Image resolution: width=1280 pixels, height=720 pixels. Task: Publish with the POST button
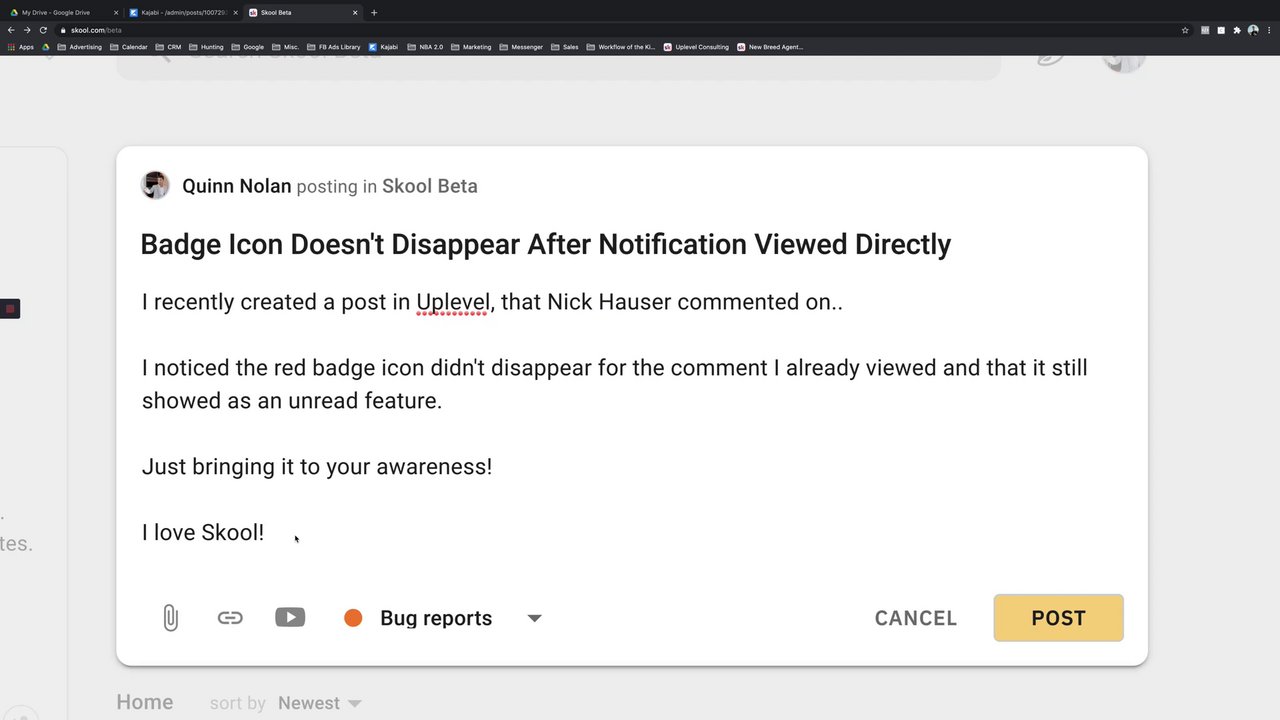point(1058,618)
